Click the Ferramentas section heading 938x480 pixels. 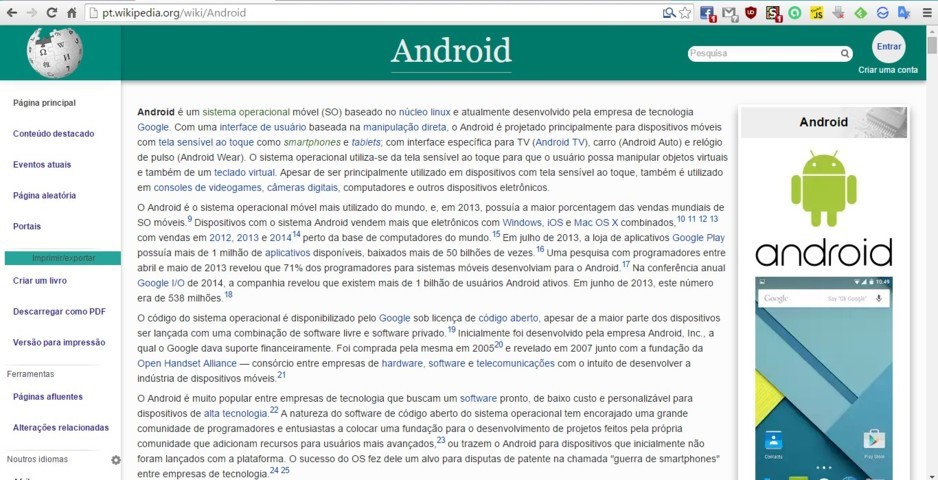[x=31, y=374]
